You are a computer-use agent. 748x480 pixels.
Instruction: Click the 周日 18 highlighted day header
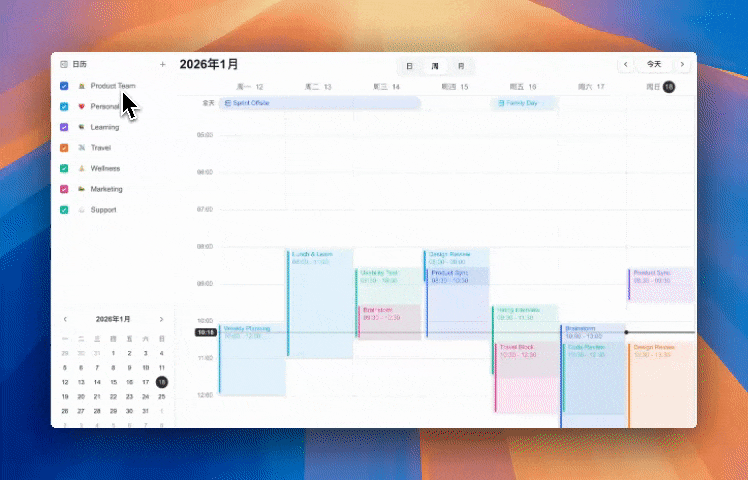(x=661, y=87)
